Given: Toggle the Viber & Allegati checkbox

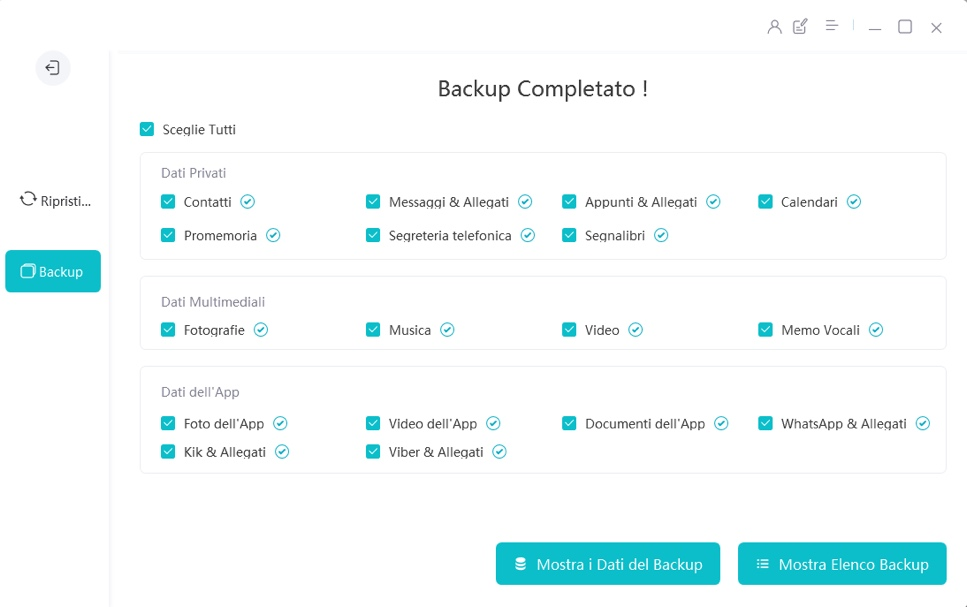Looking at the screenshot, I should [373, 452].
